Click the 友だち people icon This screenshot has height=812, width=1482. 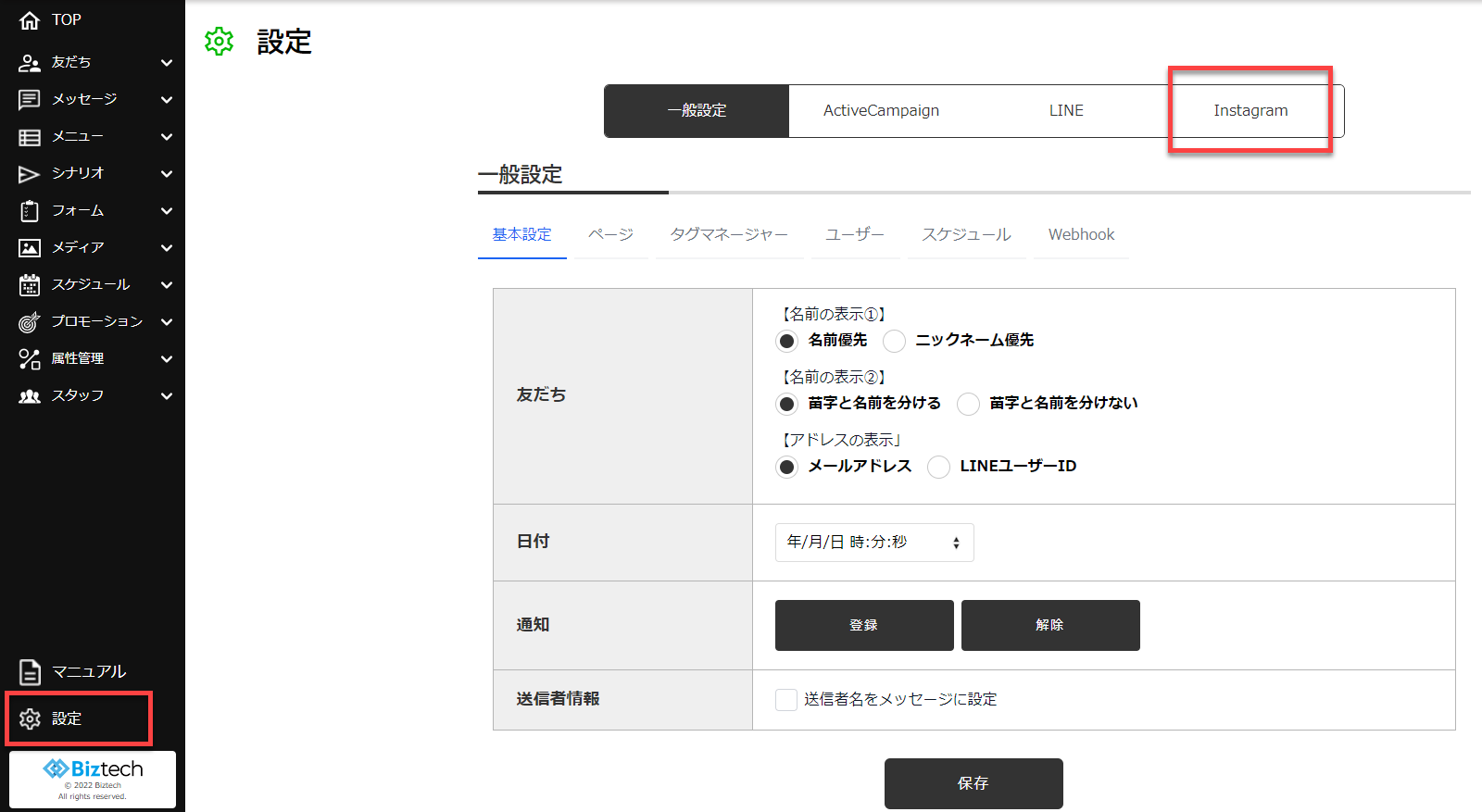pos(30,63)
